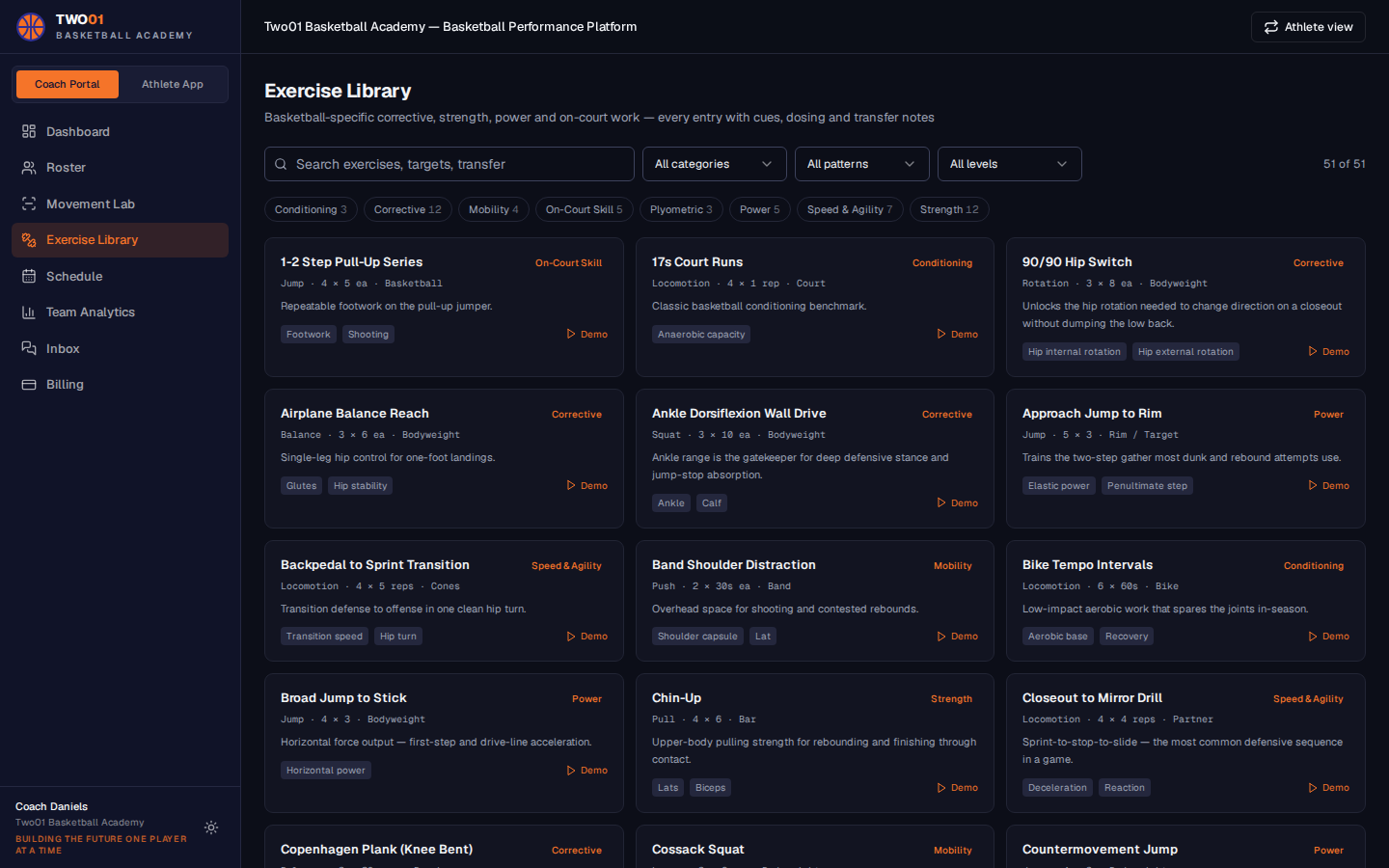Image resolution: width=1389 pixels, height=868 pixels.
Task: Play demo for Bike Tempo Intervals
Action: click(1328, 637)
